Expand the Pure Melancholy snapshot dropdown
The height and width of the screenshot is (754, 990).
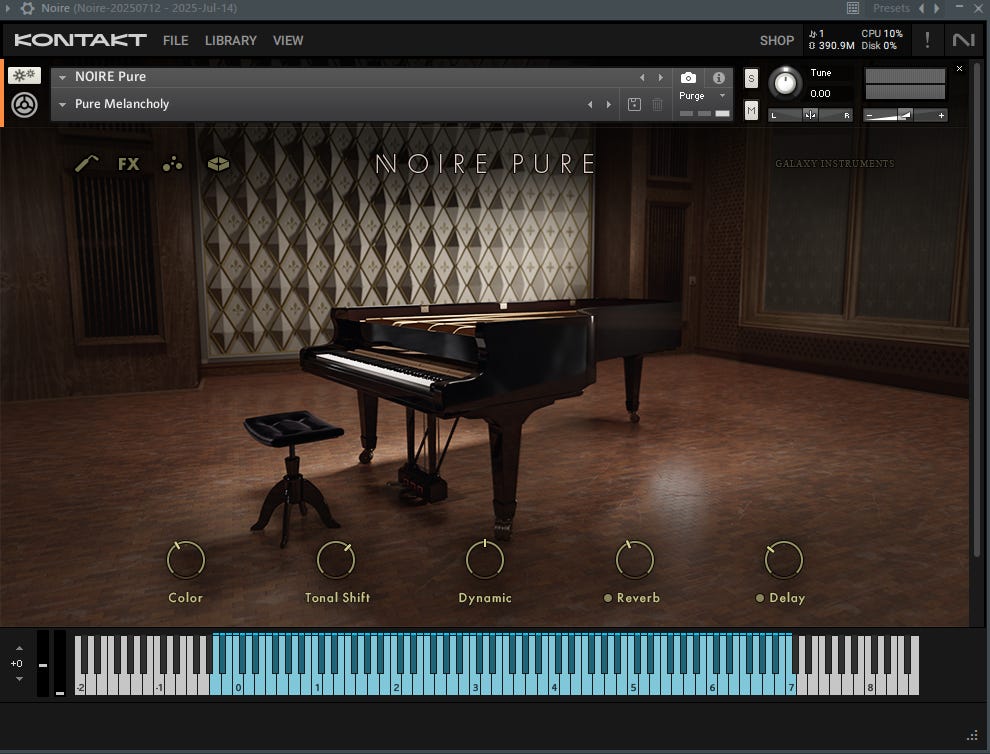pos(63,104)
